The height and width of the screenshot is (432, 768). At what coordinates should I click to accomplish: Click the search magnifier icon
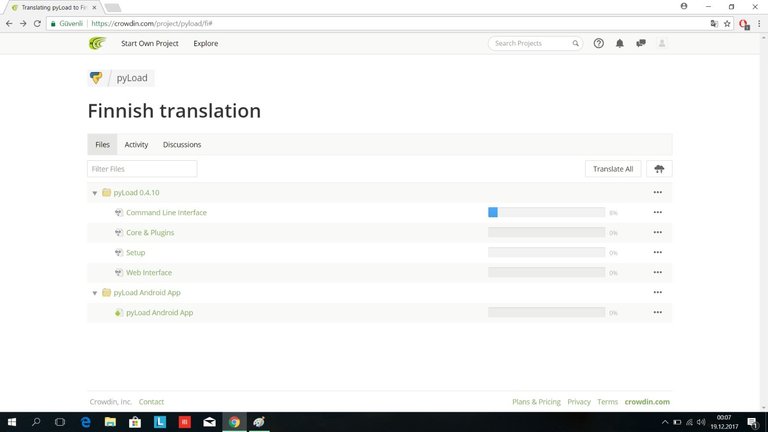pyautogui.click(x=576, y=43)
